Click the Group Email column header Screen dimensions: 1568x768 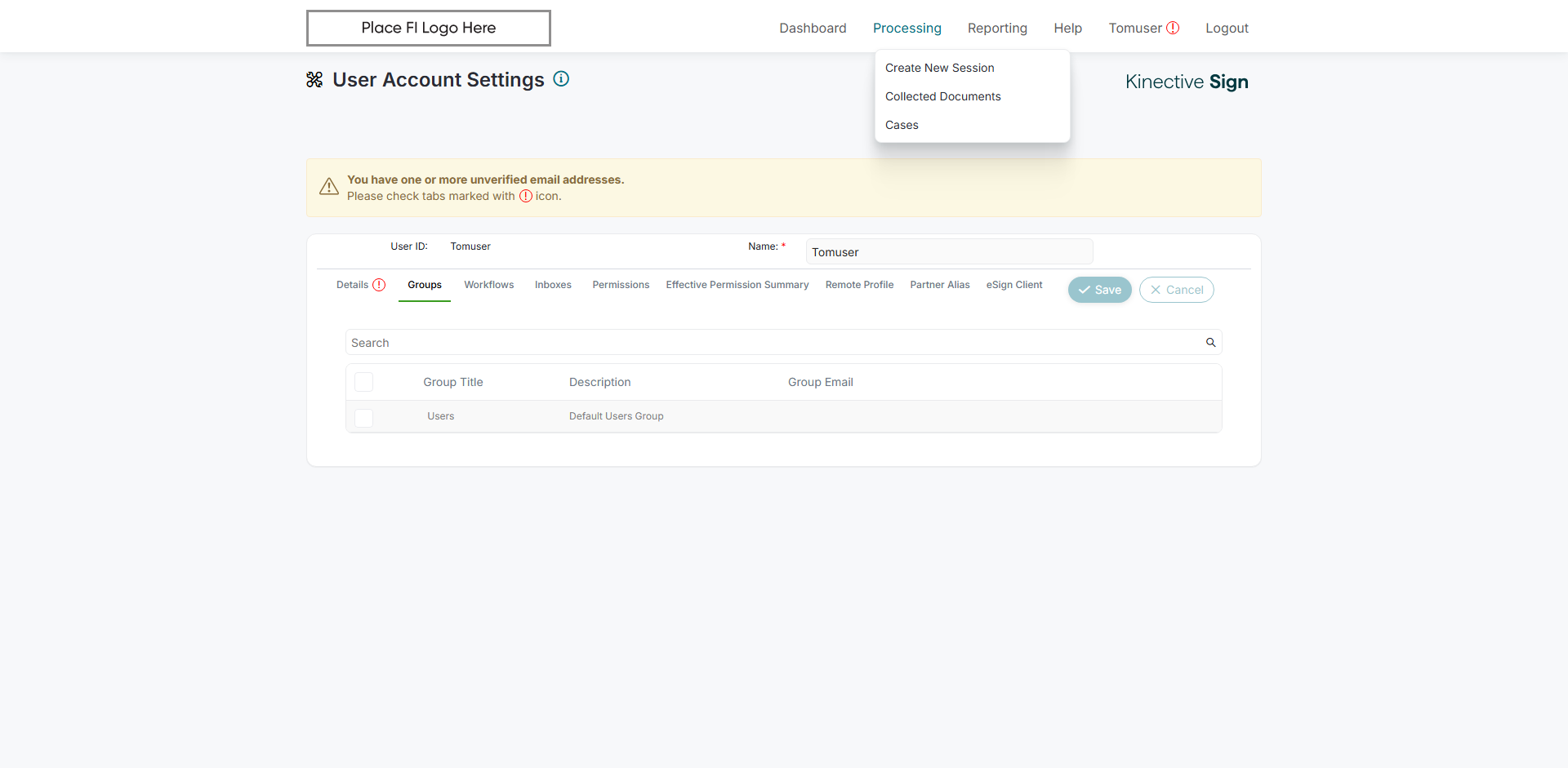(x=821, y=382)
